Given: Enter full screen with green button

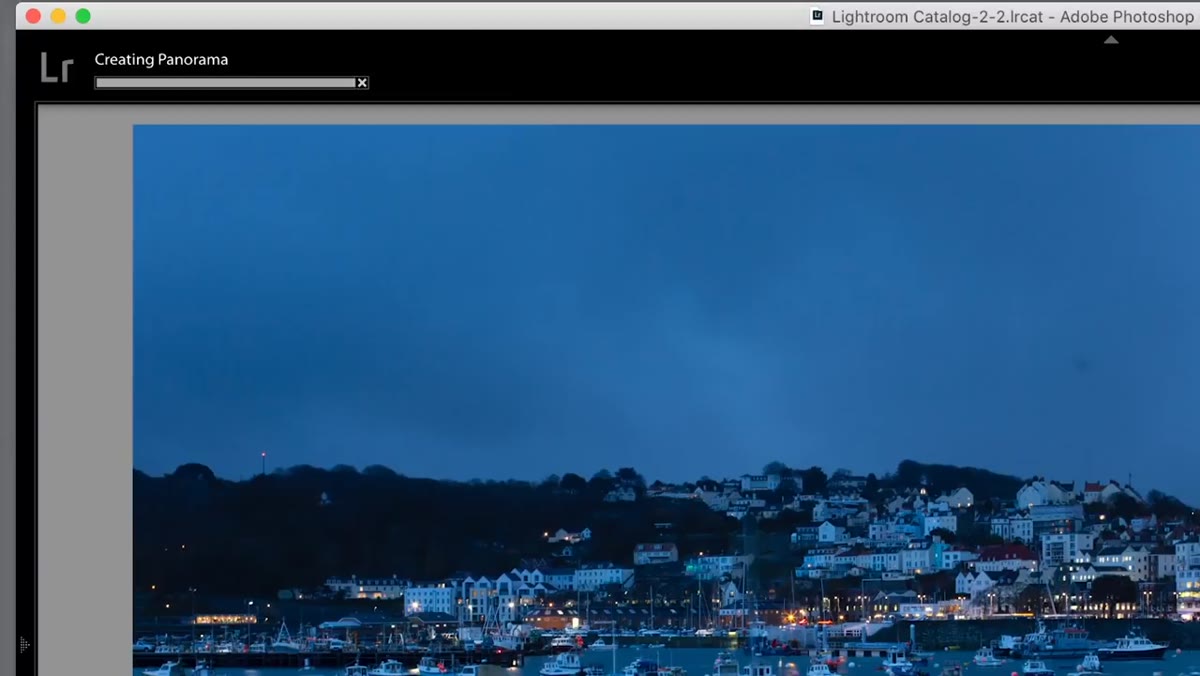Looking at the screenshot, I should (x=83, y=16).
